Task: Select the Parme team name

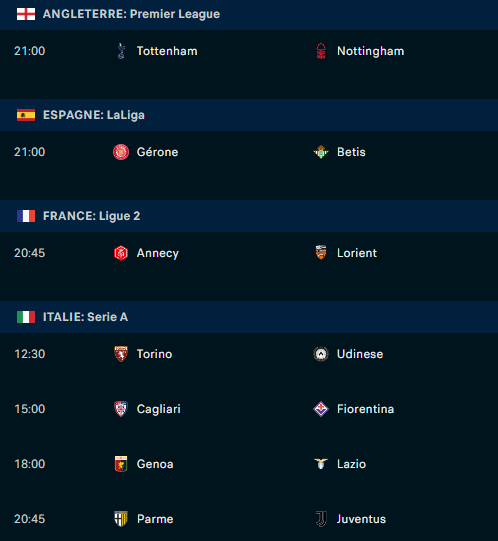Action: tap(155, 519)
